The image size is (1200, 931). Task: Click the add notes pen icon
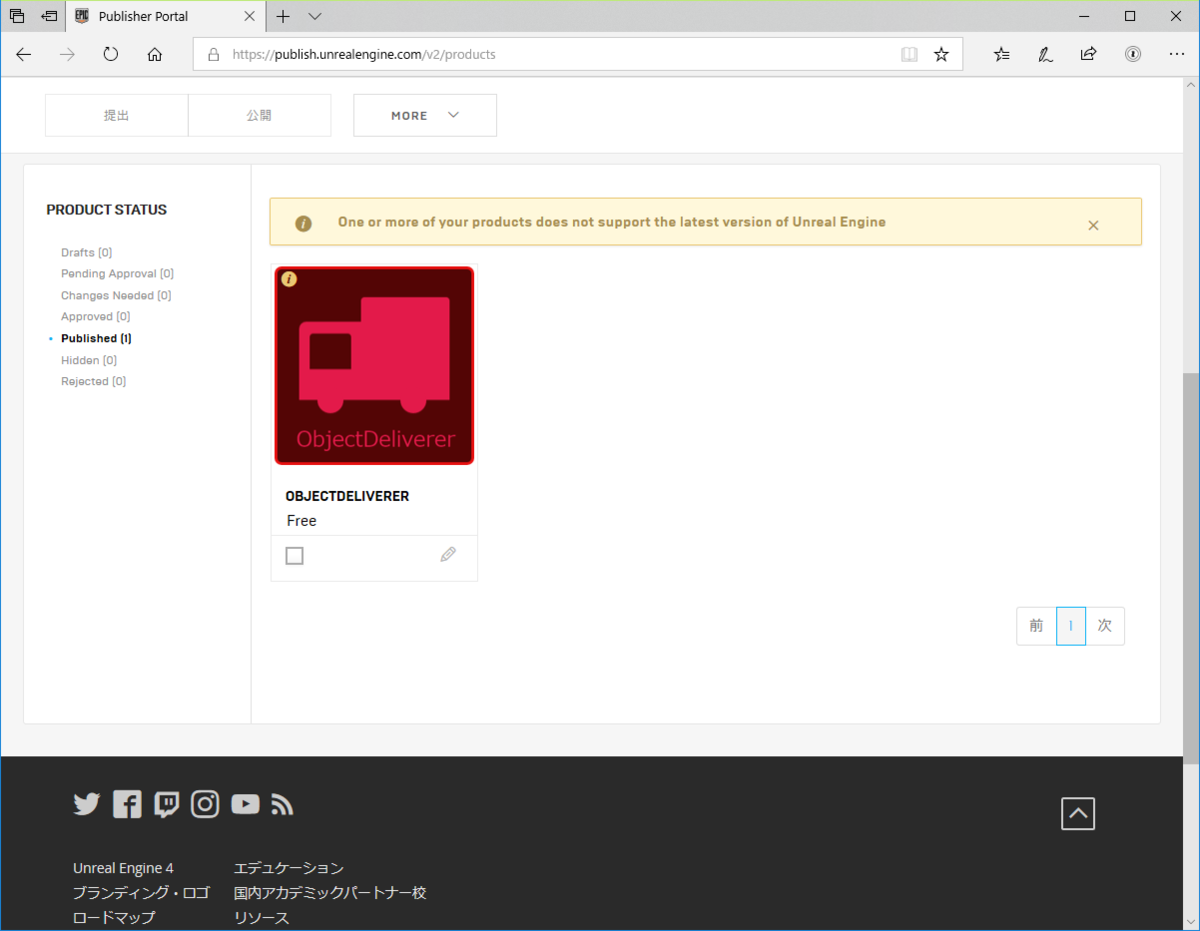click(1045, 55)
